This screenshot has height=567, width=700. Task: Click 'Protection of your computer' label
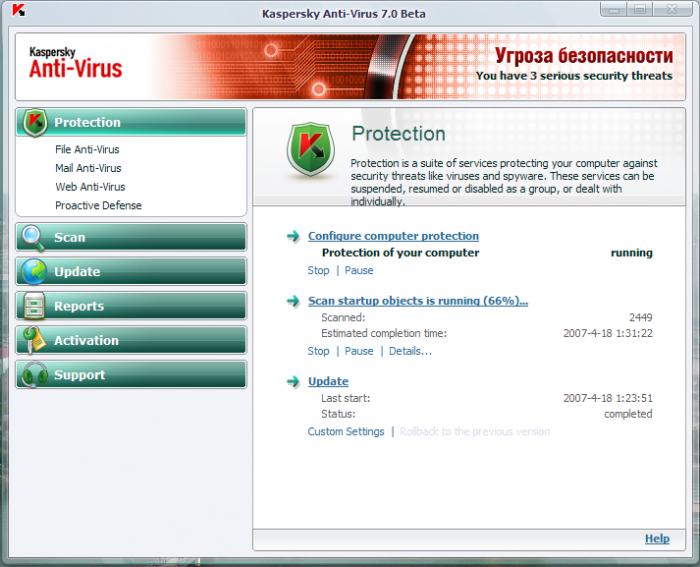[400, 253]
